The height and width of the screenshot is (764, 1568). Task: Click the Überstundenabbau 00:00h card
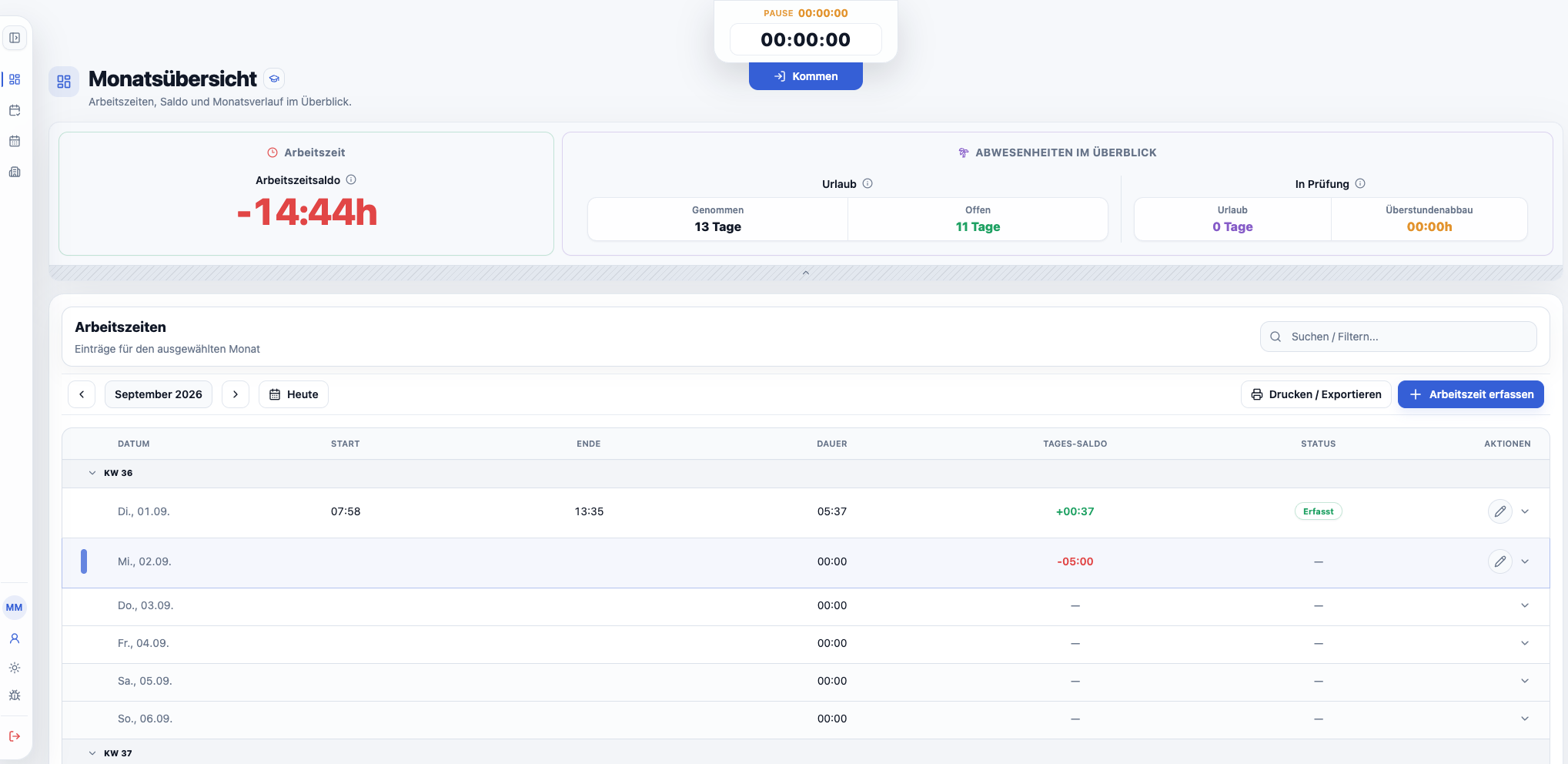[1429, 219]
